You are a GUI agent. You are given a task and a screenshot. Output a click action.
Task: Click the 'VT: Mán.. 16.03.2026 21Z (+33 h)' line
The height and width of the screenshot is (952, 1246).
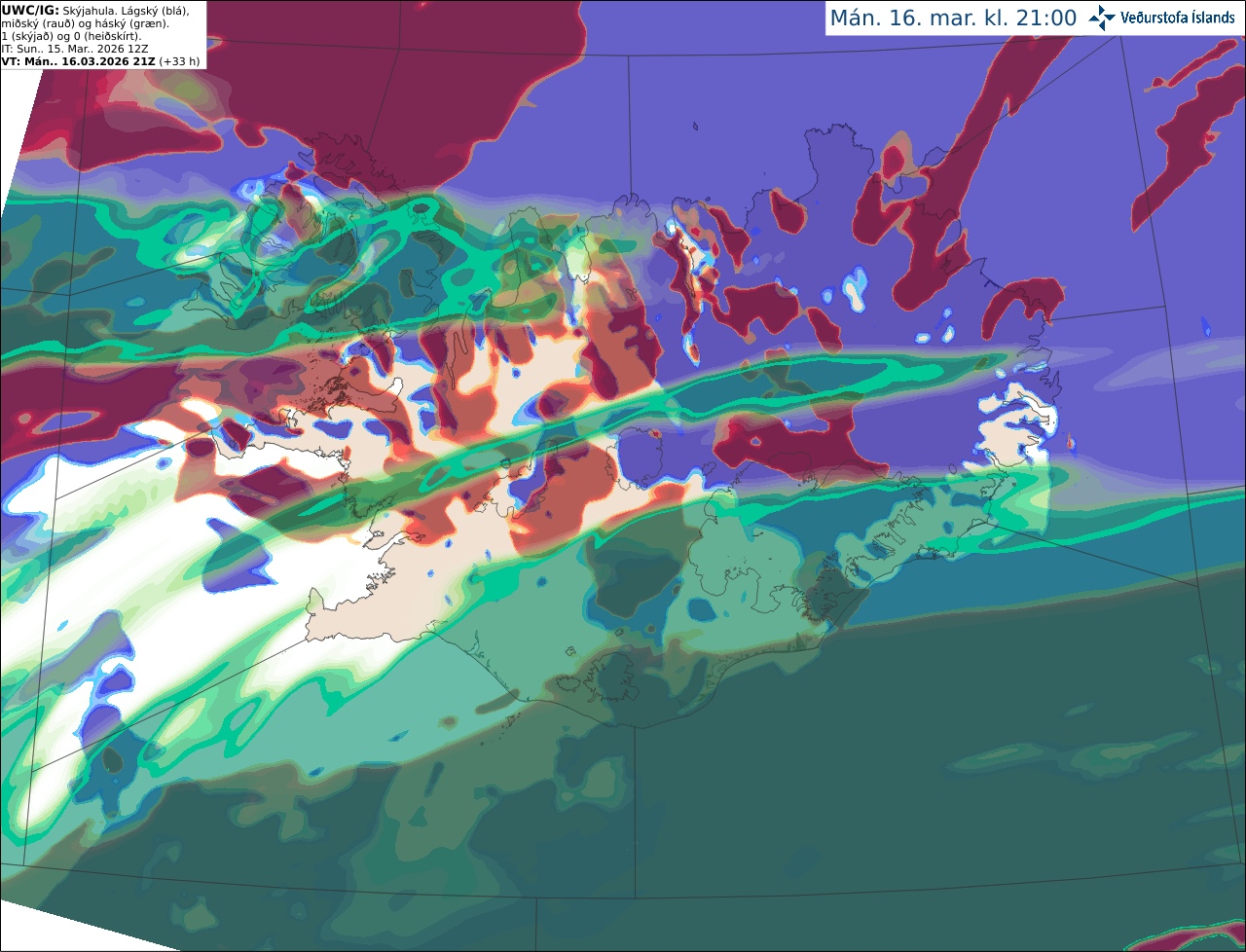pyautogui.click(x=101, y=60)
